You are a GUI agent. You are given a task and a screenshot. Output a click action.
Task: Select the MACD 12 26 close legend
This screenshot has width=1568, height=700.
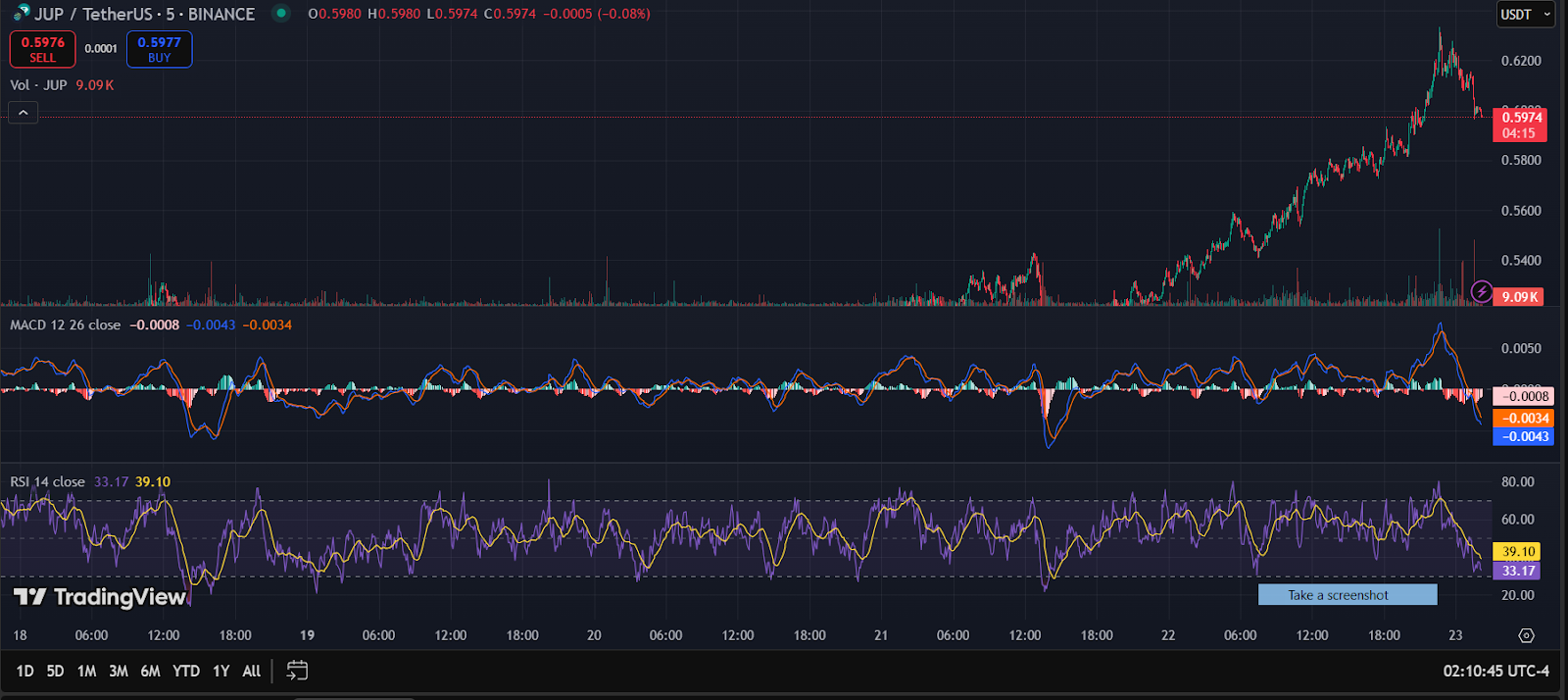65,325
